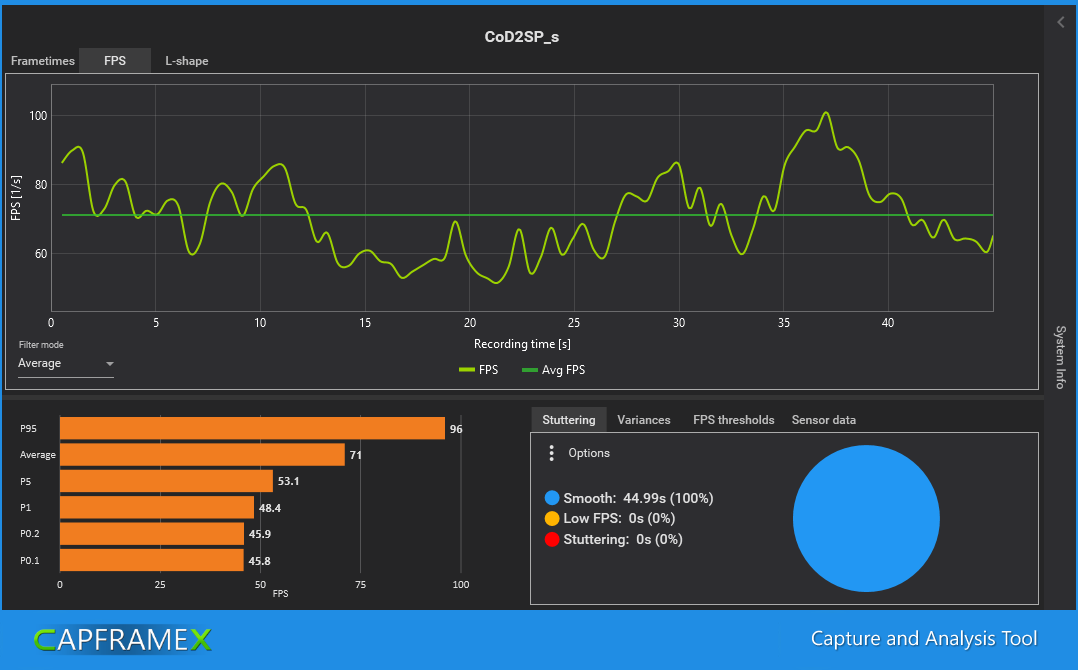Click the CapFrameX logo
The height and width of the screenshot is (670, 1078).
(122, 640)
